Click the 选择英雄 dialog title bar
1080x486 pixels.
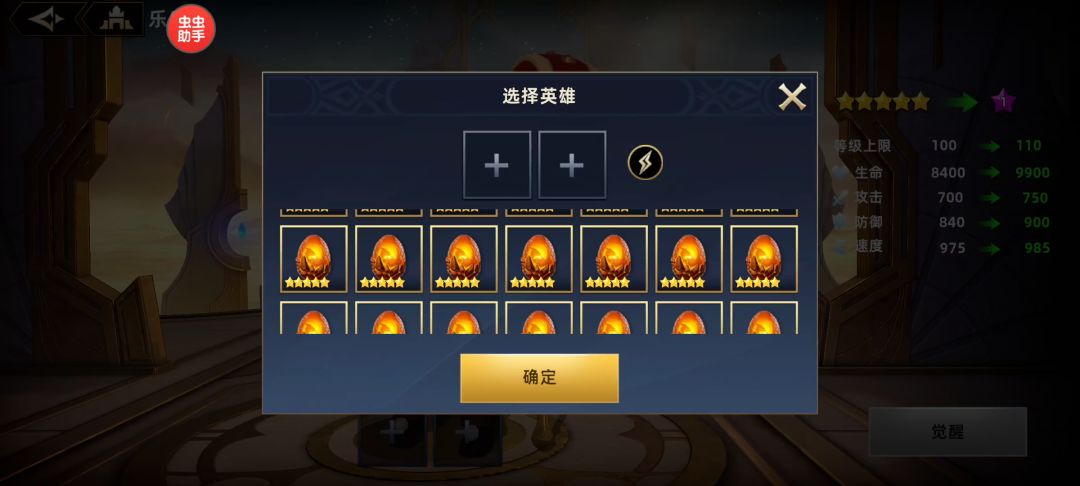[539, 96]
